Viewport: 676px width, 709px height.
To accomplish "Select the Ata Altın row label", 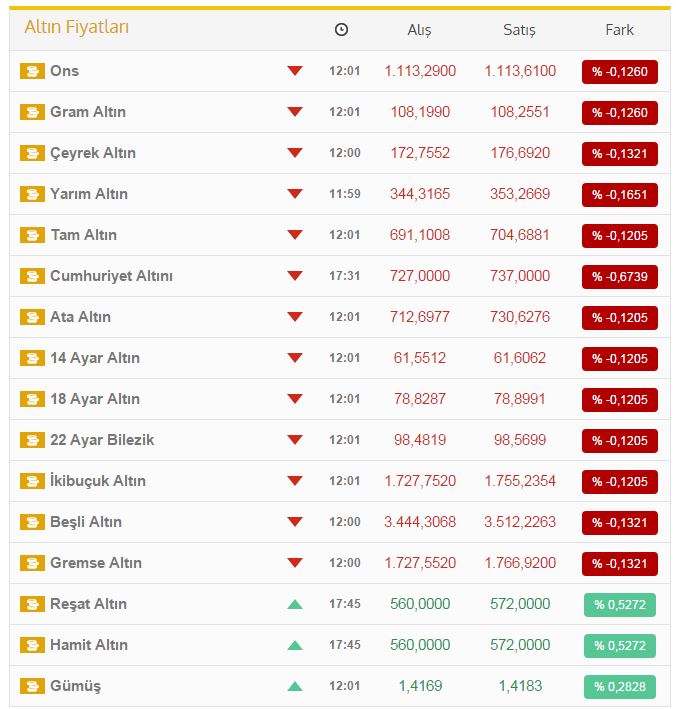I will (x=80, y=317).
